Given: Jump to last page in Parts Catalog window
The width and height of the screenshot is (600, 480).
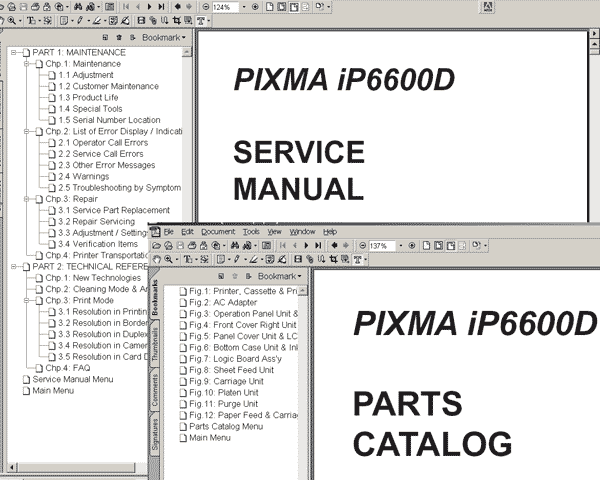Looking at the screenshot, I should pyautogui.click(x=318, y=246).
